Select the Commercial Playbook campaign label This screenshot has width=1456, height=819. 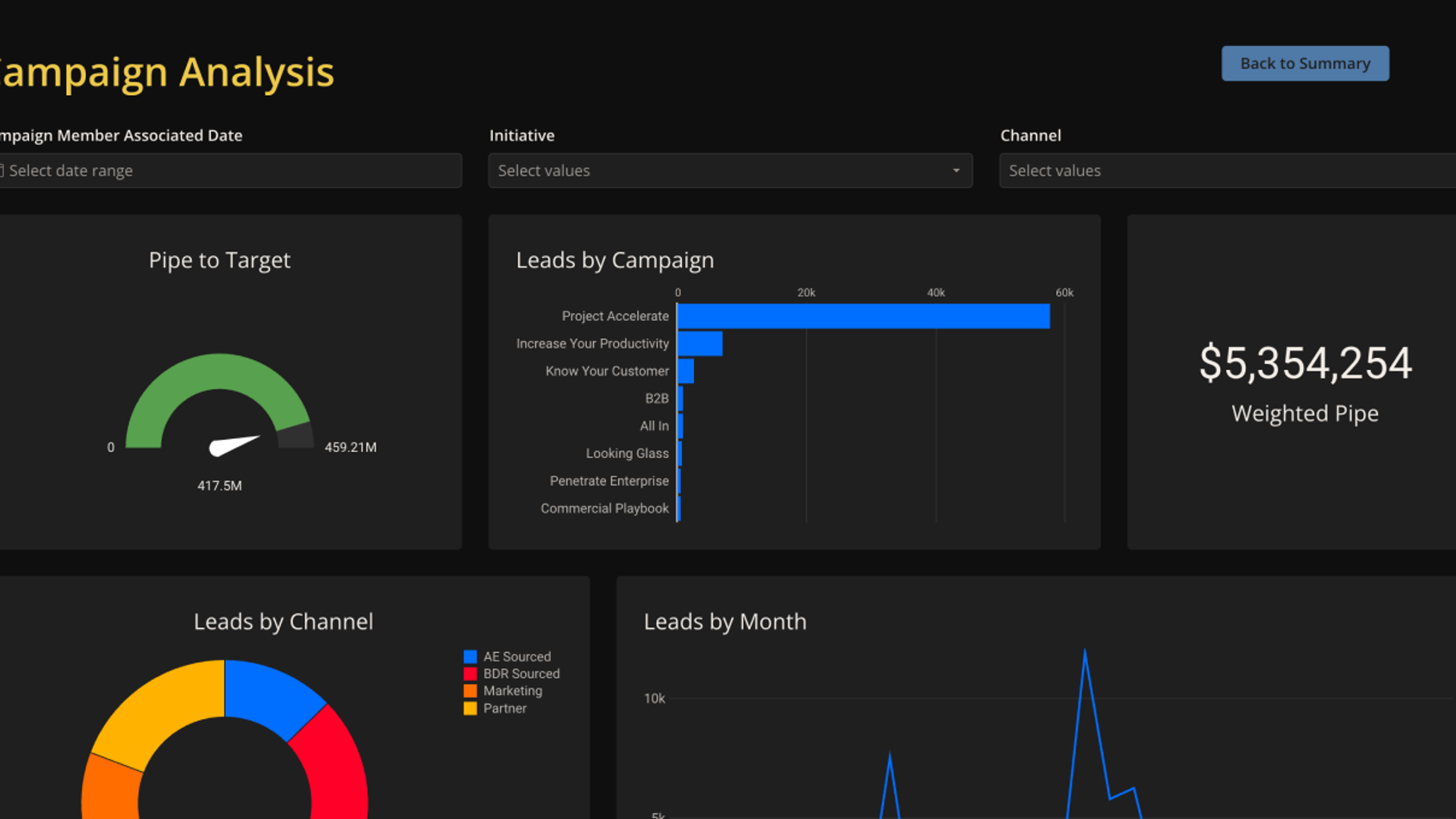[x=604, y=508]
